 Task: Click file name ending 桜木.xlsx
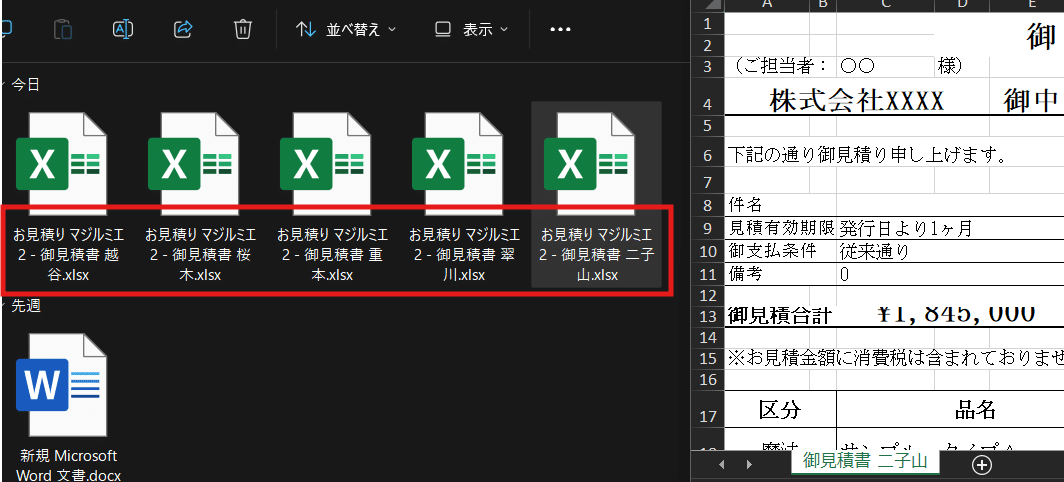(x=200, y=255)
